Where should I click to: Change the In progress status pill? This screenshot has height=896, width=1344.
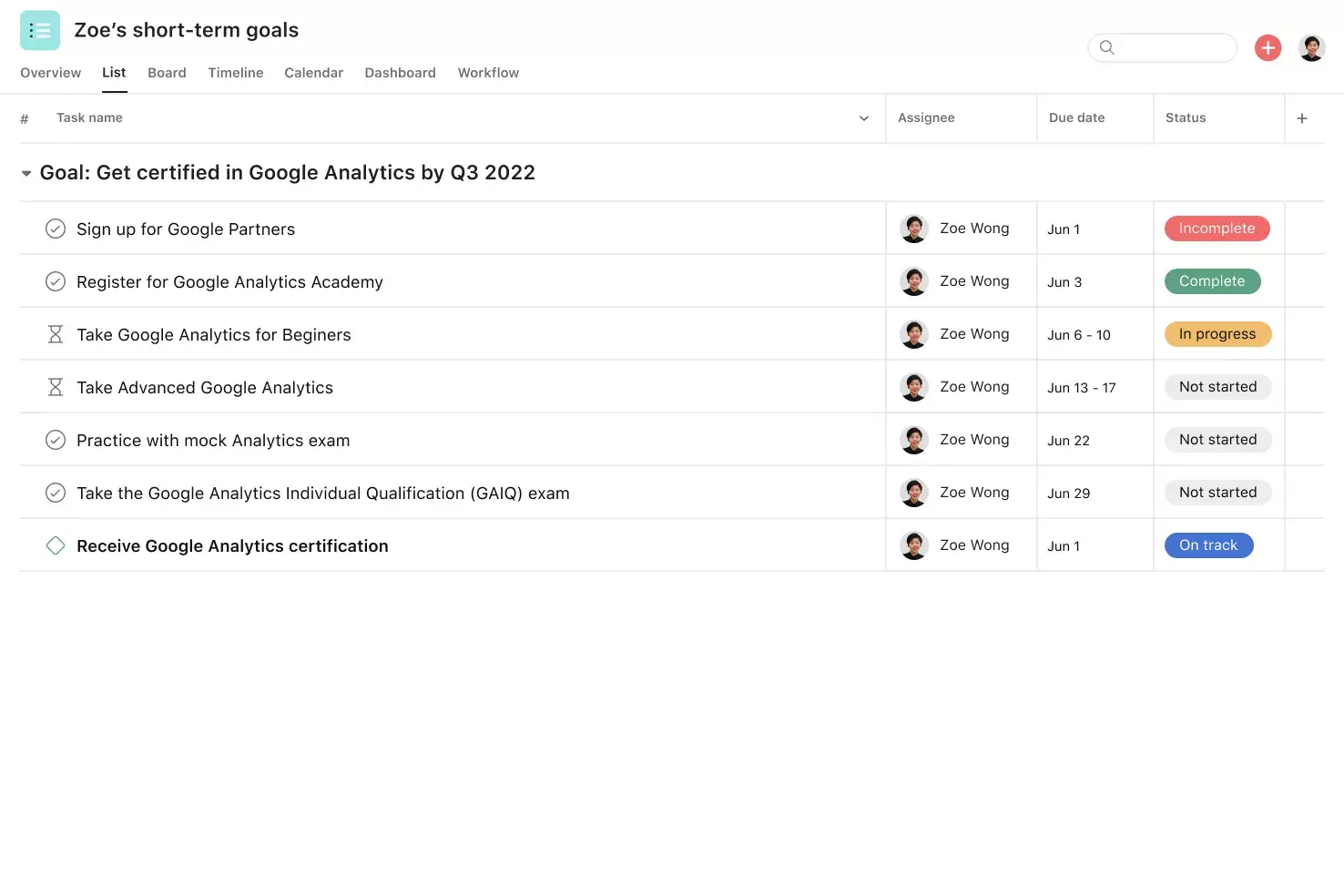coord(1217,334)
